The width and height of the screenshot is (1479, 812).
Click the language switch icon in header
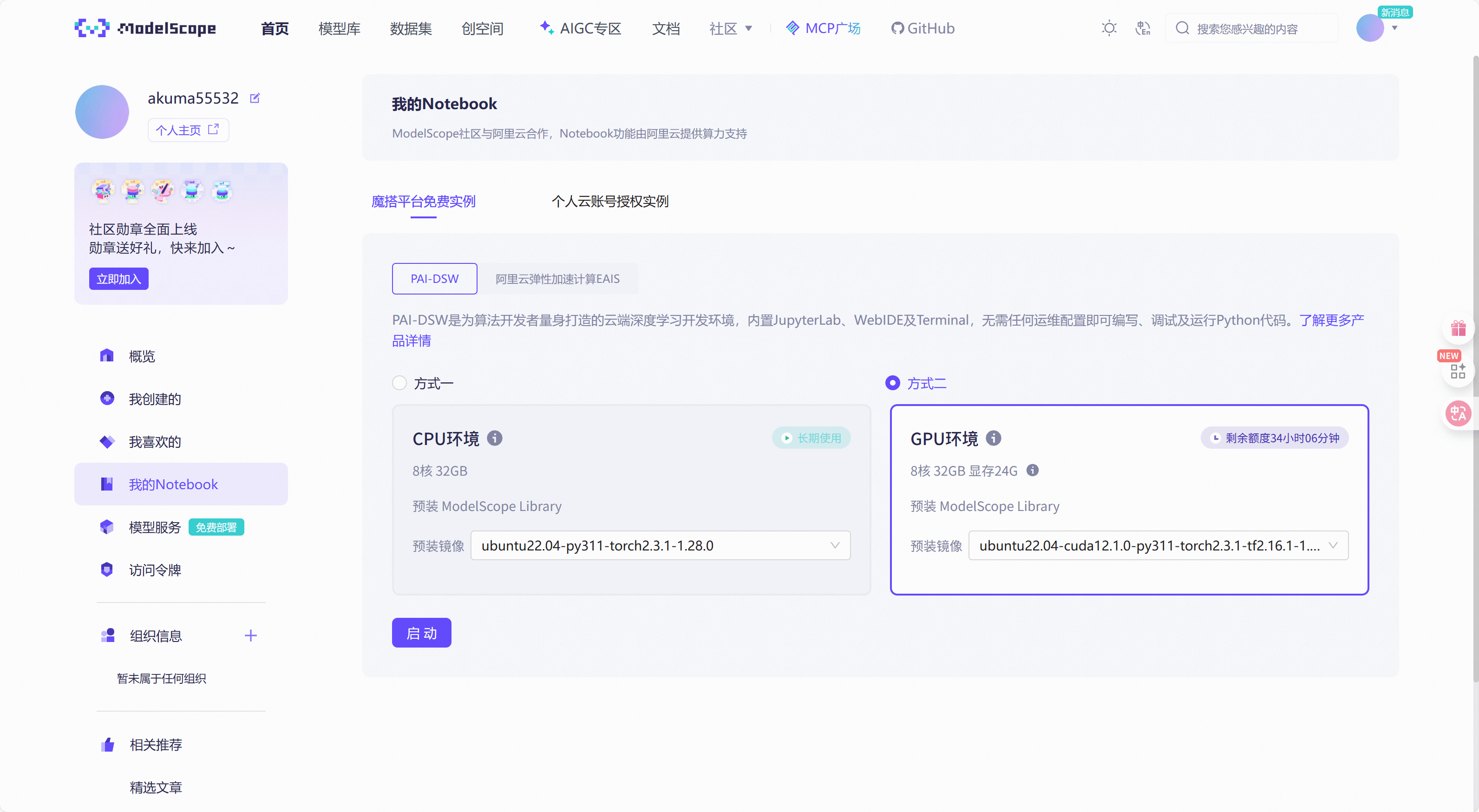point(1143,28)
